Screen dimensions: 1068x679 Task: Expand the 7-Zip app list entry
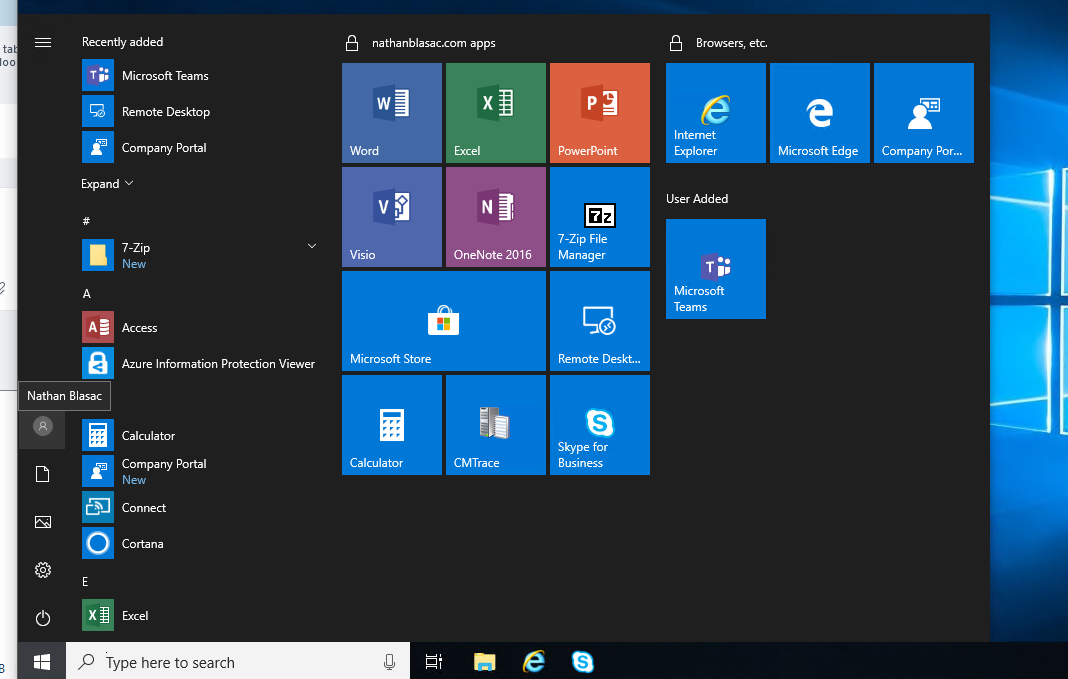point(311,245)
